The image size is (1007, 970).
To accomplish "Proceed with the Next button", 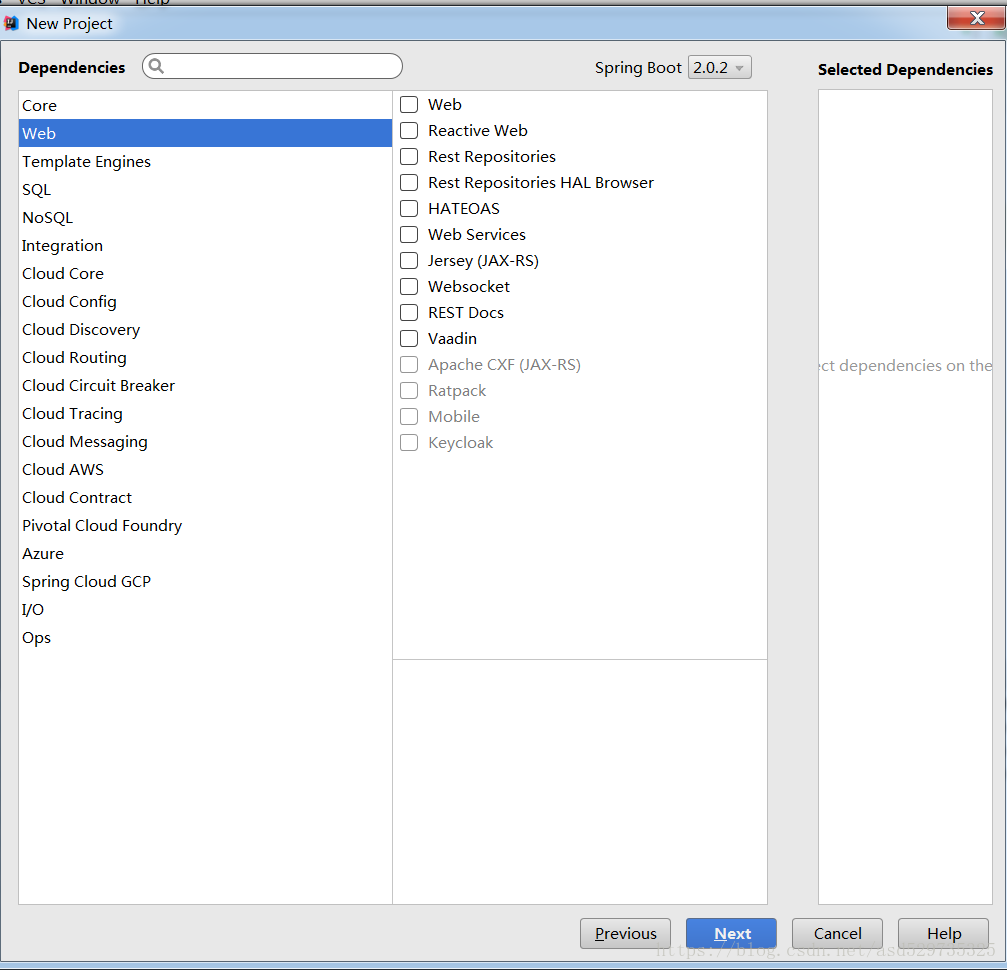I will tap(731, 933).
